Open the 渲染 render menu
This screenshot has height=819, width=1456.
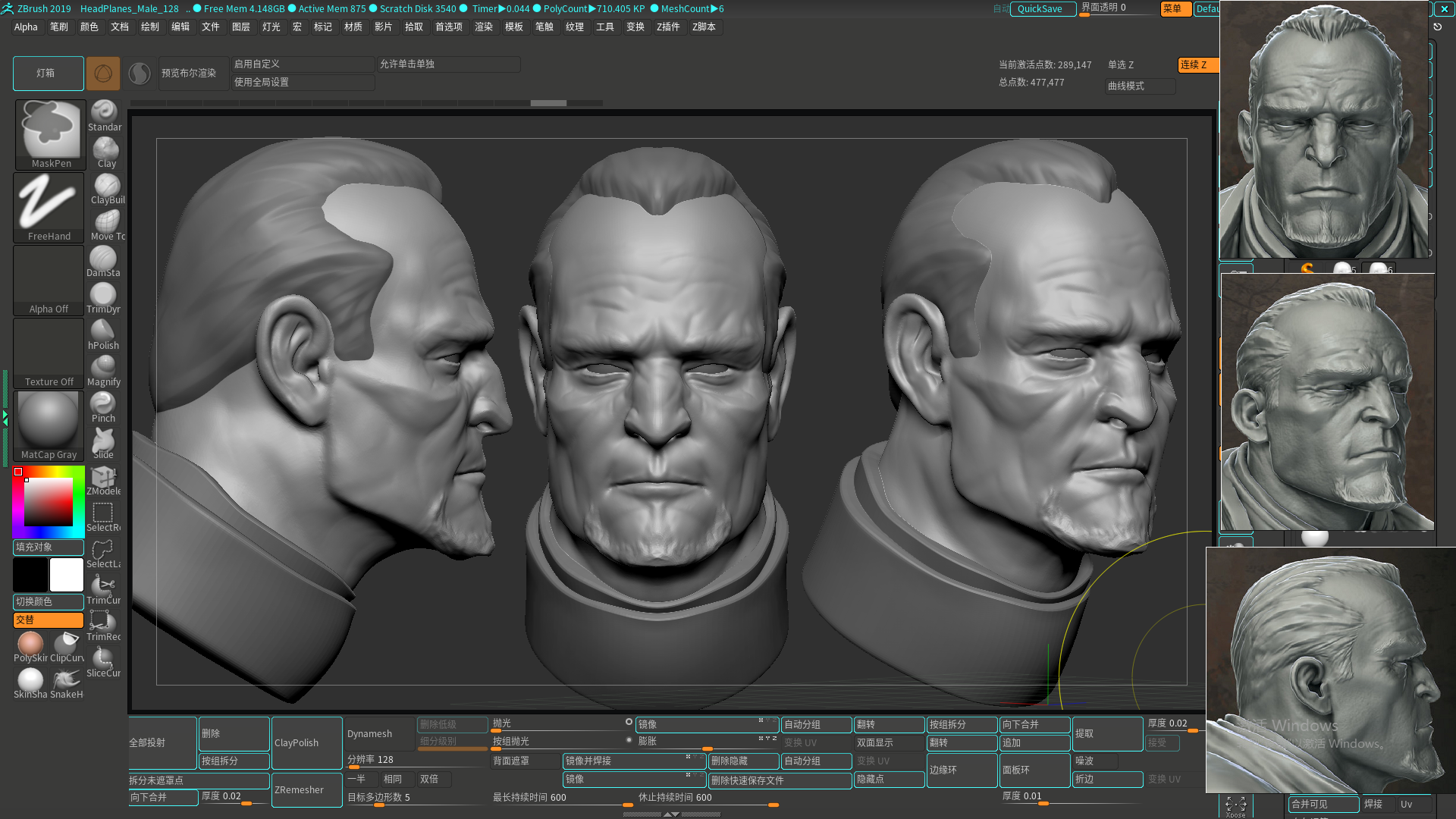coord(484,27)
